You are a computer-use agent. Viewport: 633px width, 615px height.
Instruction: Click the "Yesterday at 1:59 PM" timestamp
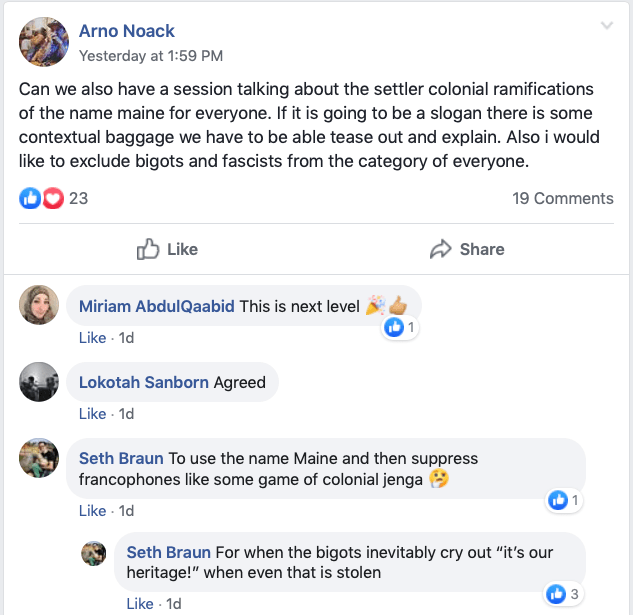pyautogui.click(x=151, y=56)
